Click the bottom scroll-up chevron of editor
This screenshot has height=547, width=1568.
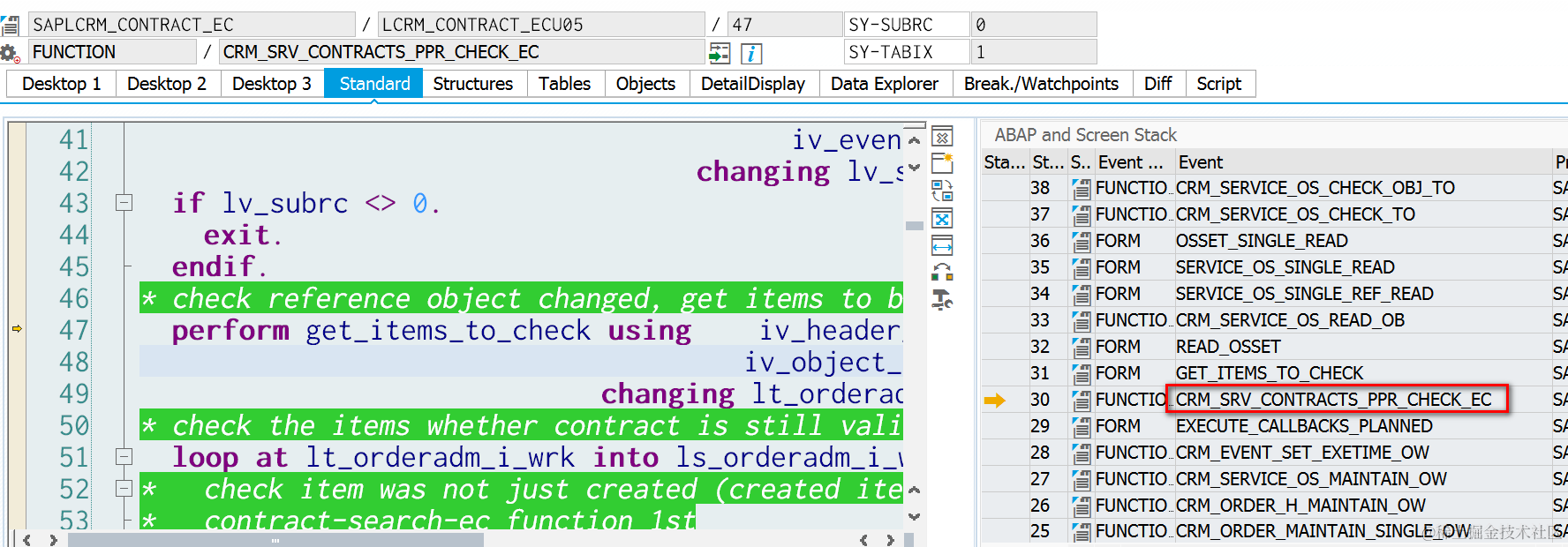[914, 490]
